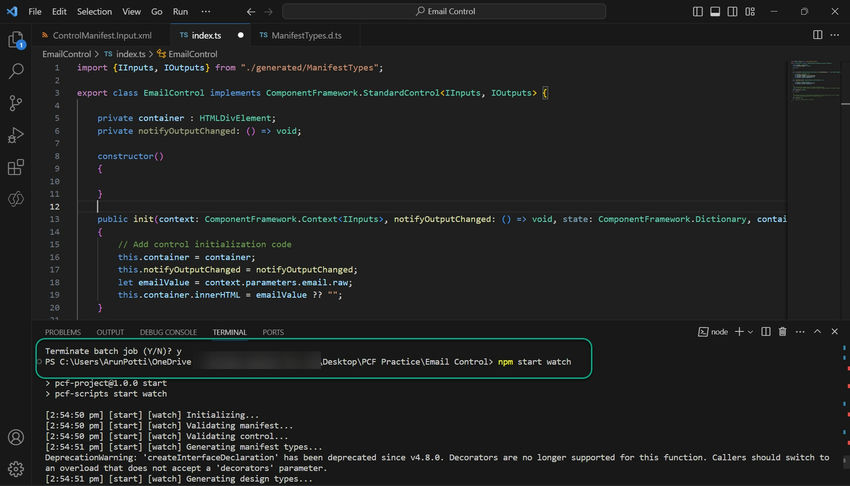Click EmailControl folder in breadcrumb

[67, 54]
